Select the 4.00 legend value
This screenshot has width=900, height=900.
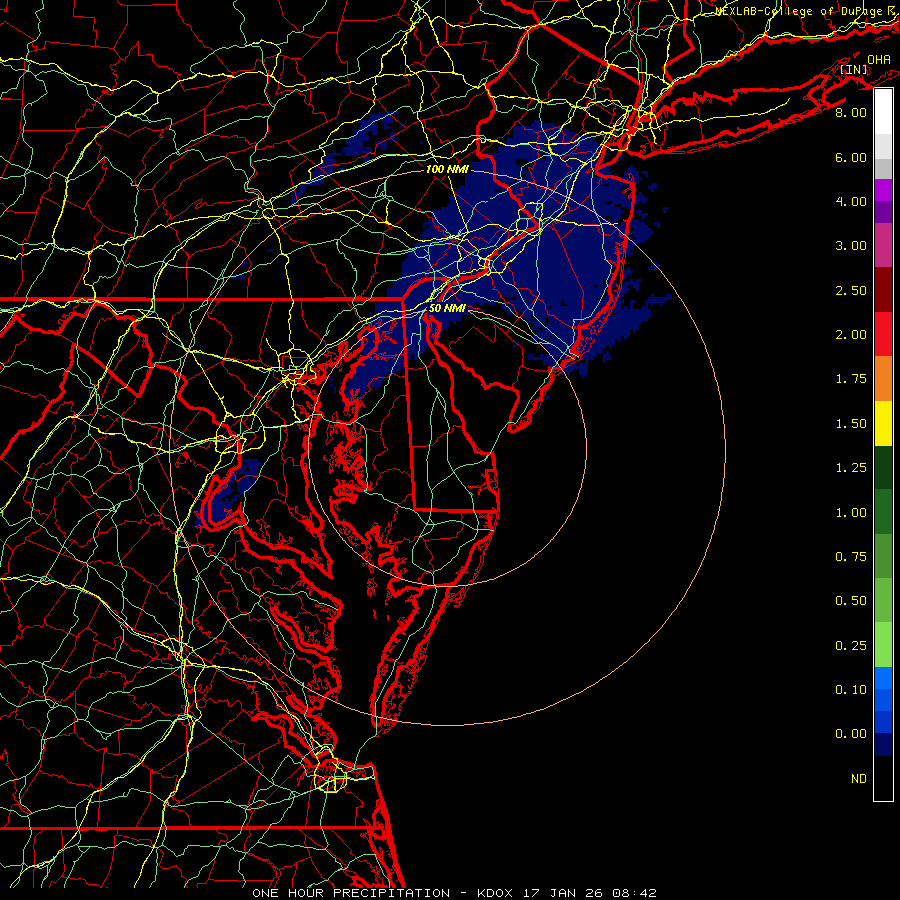pyautogui.click(x=851, y=201)
